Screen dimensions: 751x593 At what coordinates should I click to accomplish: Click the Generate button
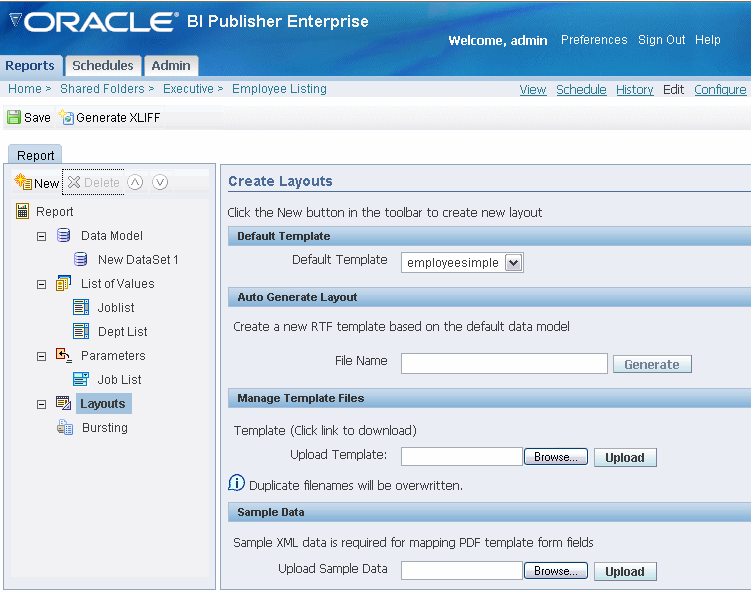coord(652,364)
